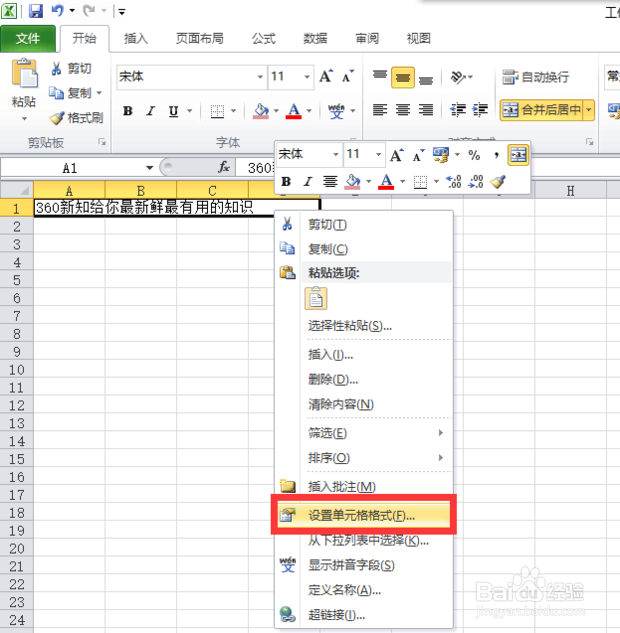The height and width of the screenshot is (633, 620).
Task: Click format painter brush in mini toolbar
Action: [498, 182]
